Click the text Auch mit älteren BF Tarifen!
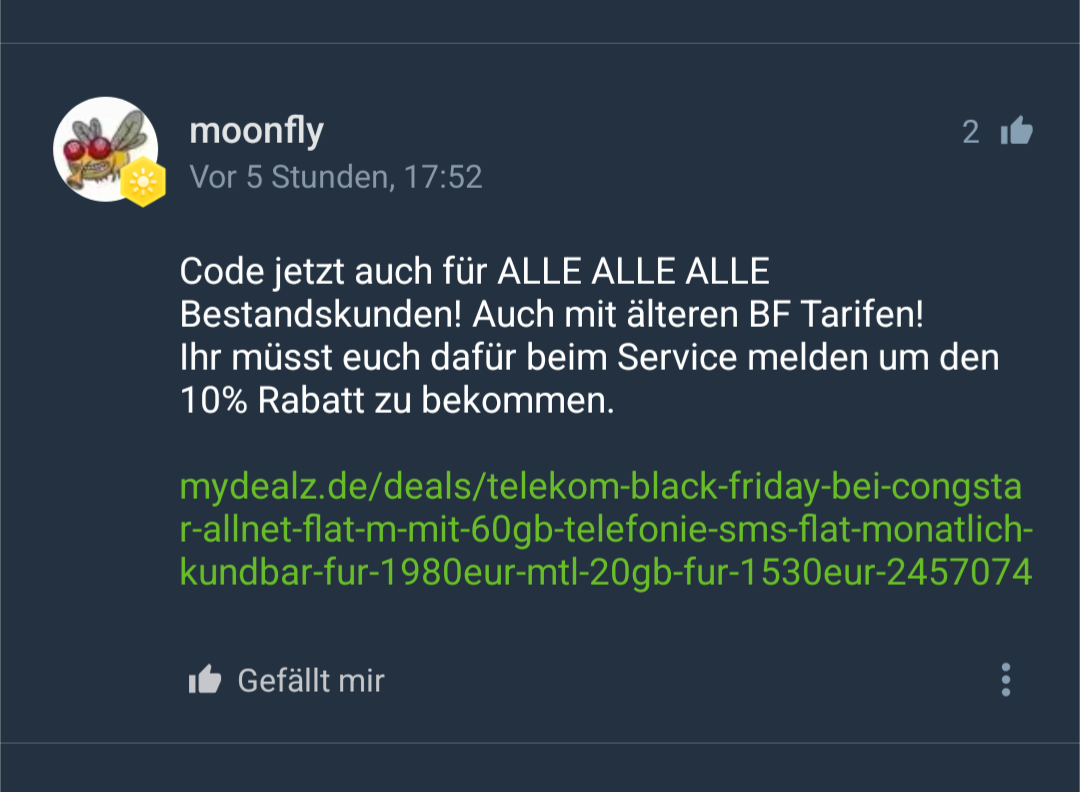This screenshot has height=792, width=1080. coord(698,315)
